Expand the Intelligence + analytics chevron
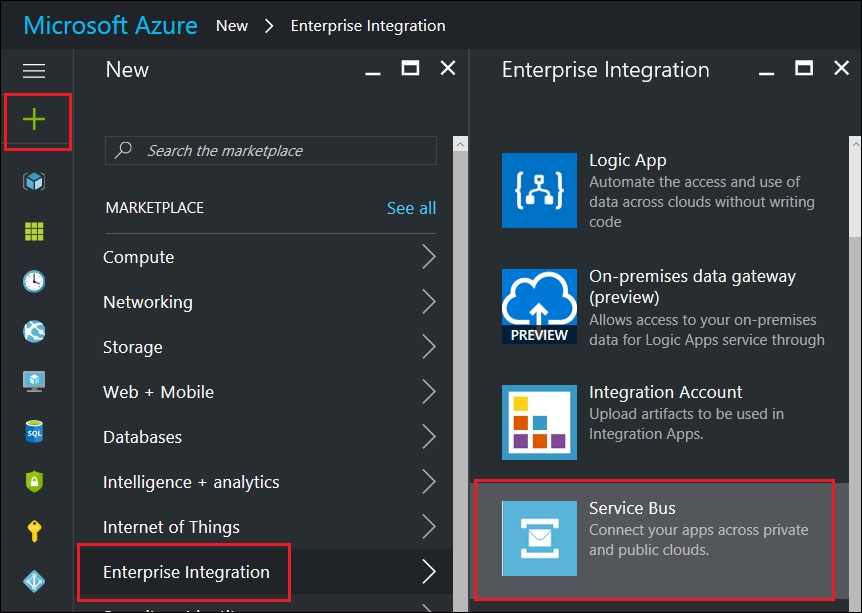The image size is (862, 613). pyautogui.click(x=429, y=482)
